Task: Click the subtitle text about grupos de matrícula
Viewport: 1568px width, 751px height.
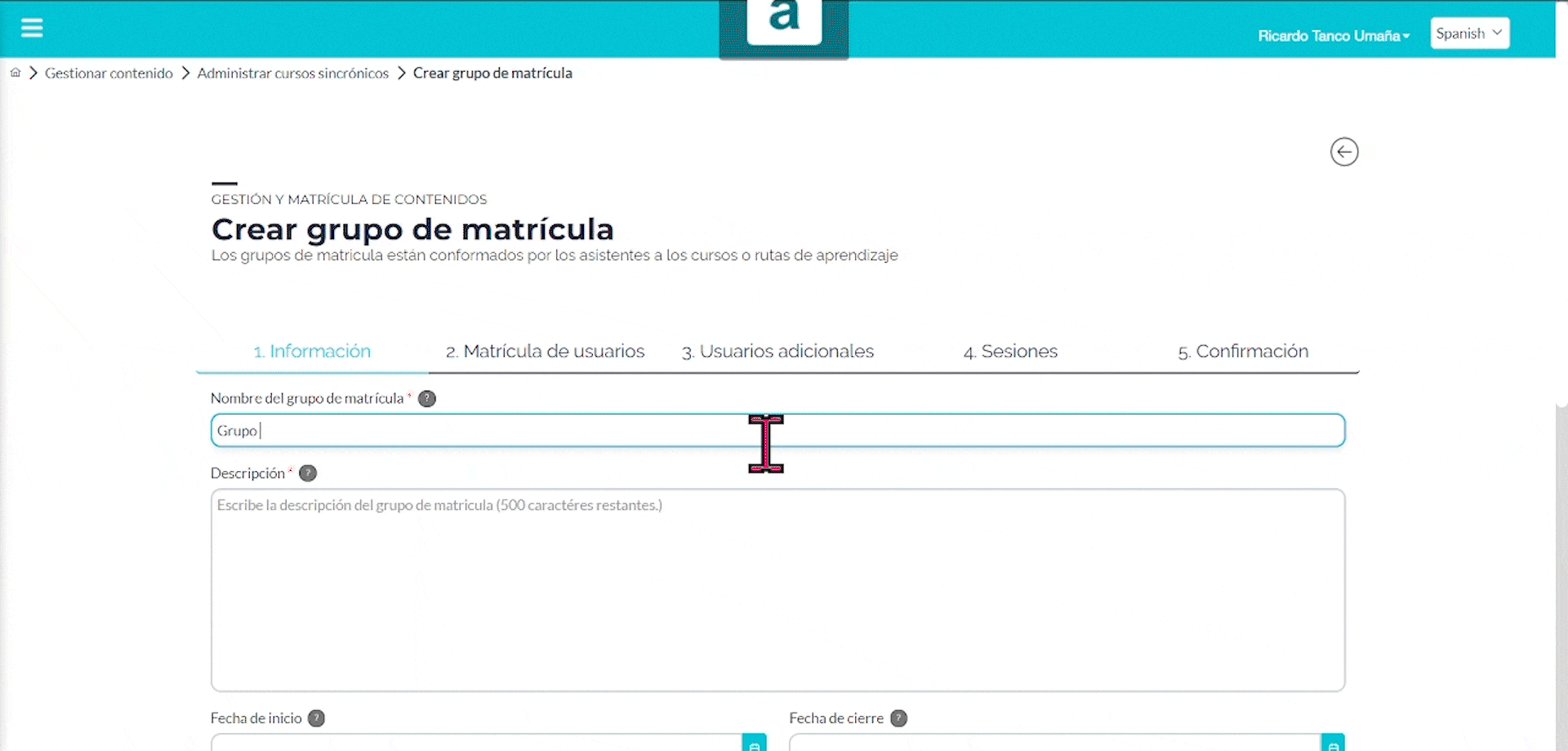Action: [x=555, y=256]
